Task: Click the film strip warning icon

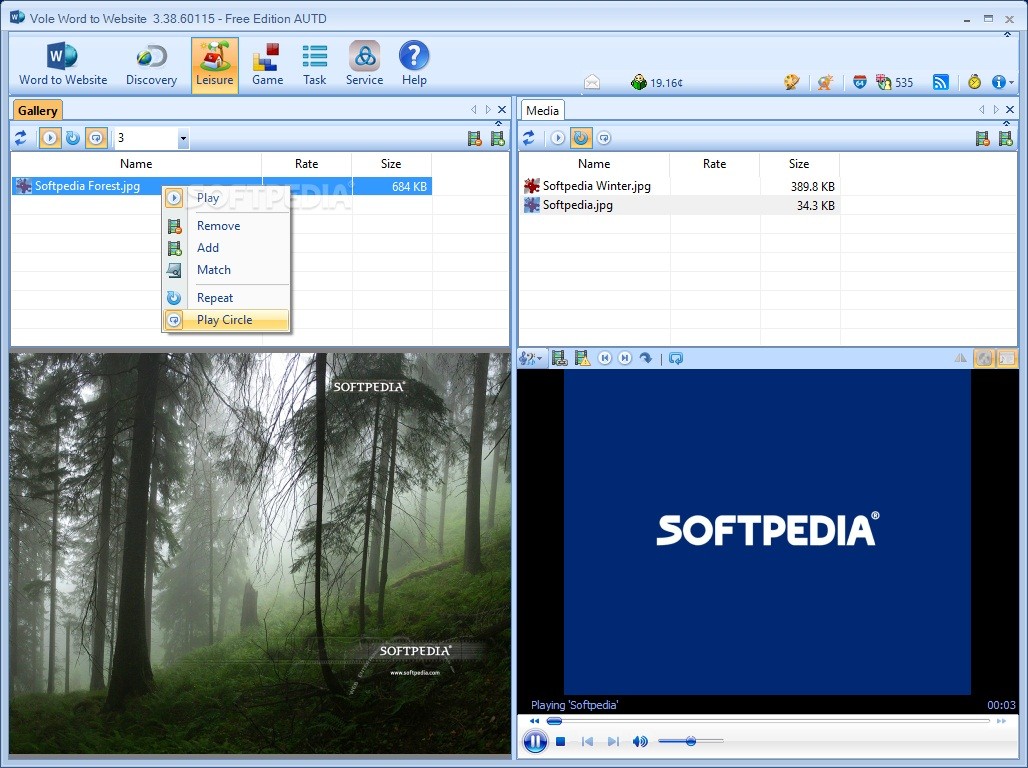Action: [x=582, y=358]
